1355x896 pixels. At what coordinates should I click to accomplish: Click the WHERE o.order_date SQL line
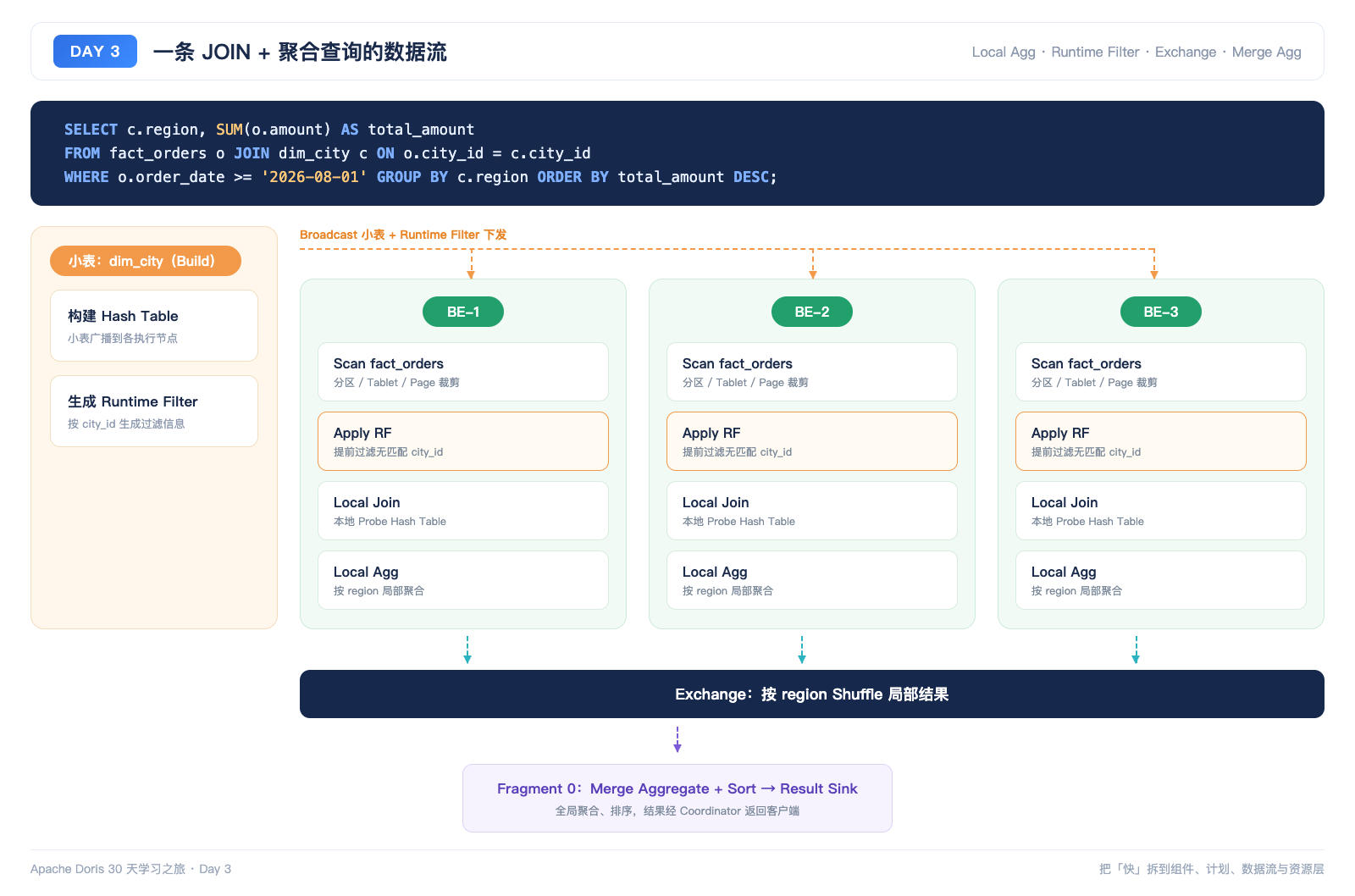(421, 177)
